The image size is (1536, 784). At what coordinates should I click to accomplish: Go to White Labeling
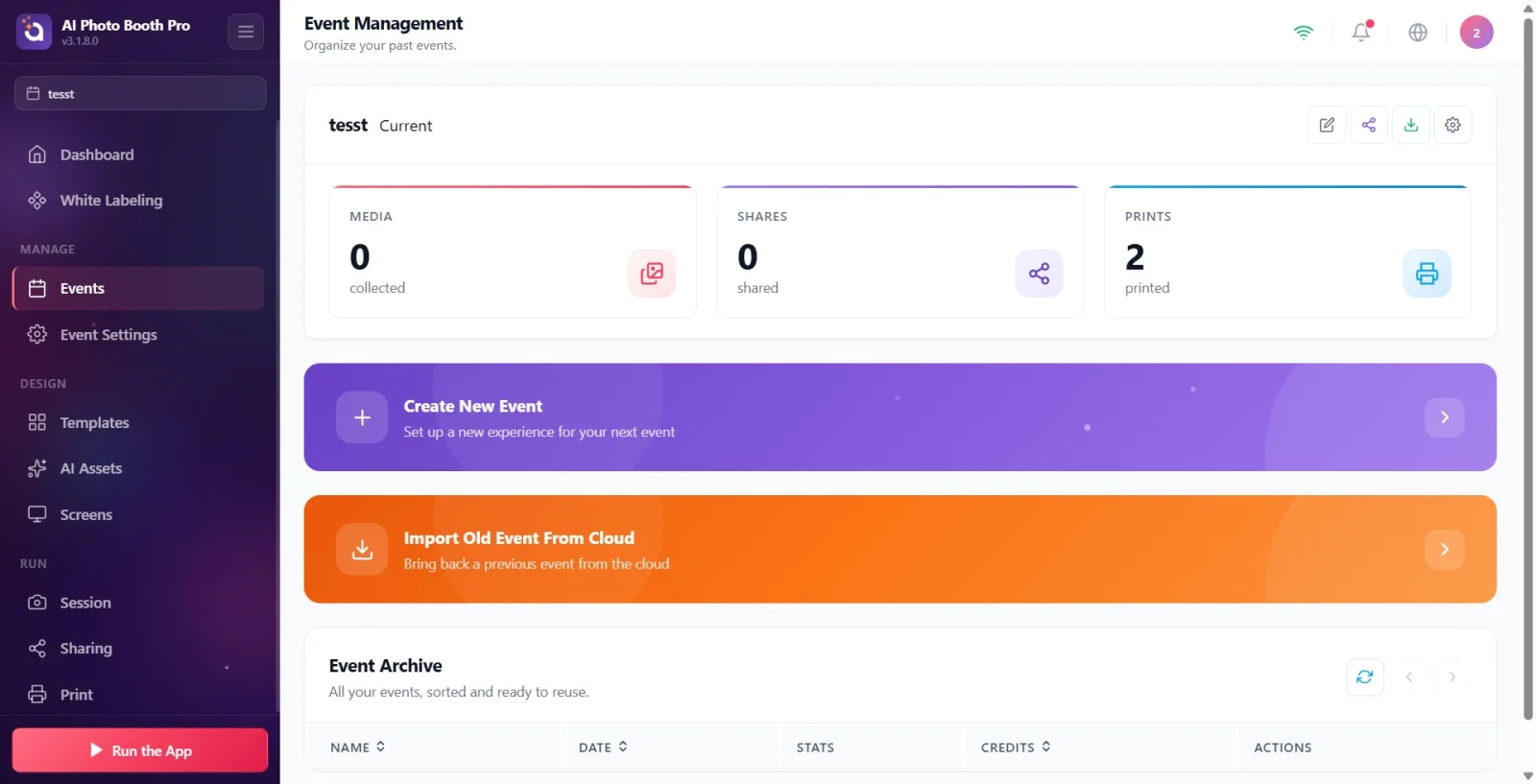pos(138,201)
